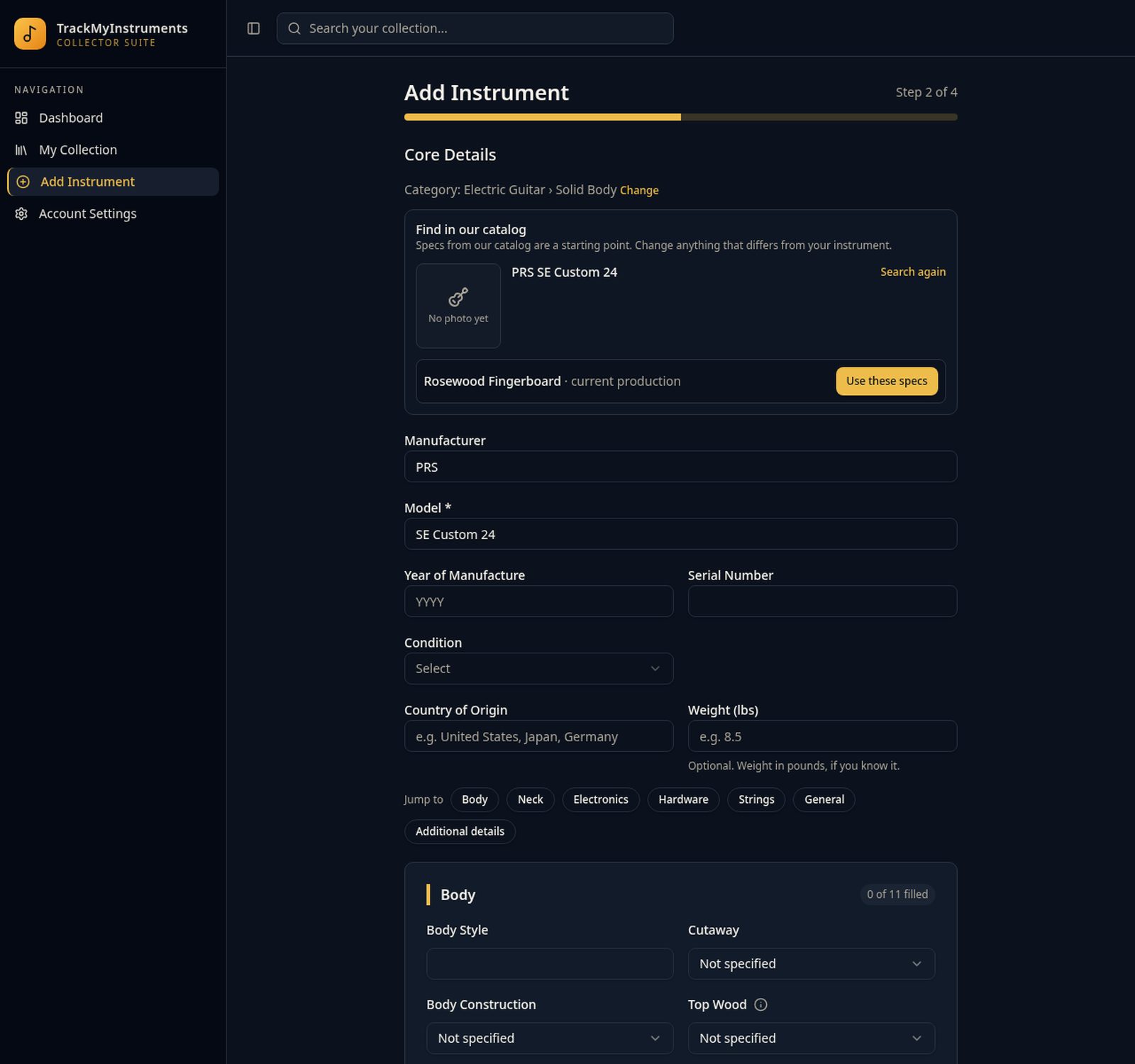This screenshot has height=1064, width=1135.
Task: Expand the Cutaway dropdown
Action: (811, 963)
